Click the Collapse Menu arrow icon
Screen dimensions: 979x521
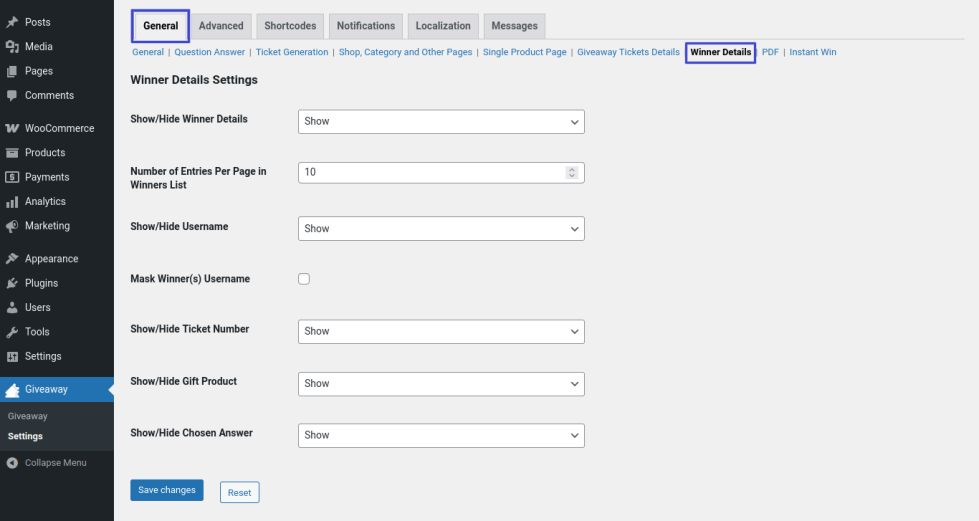[x=12, y=463]
